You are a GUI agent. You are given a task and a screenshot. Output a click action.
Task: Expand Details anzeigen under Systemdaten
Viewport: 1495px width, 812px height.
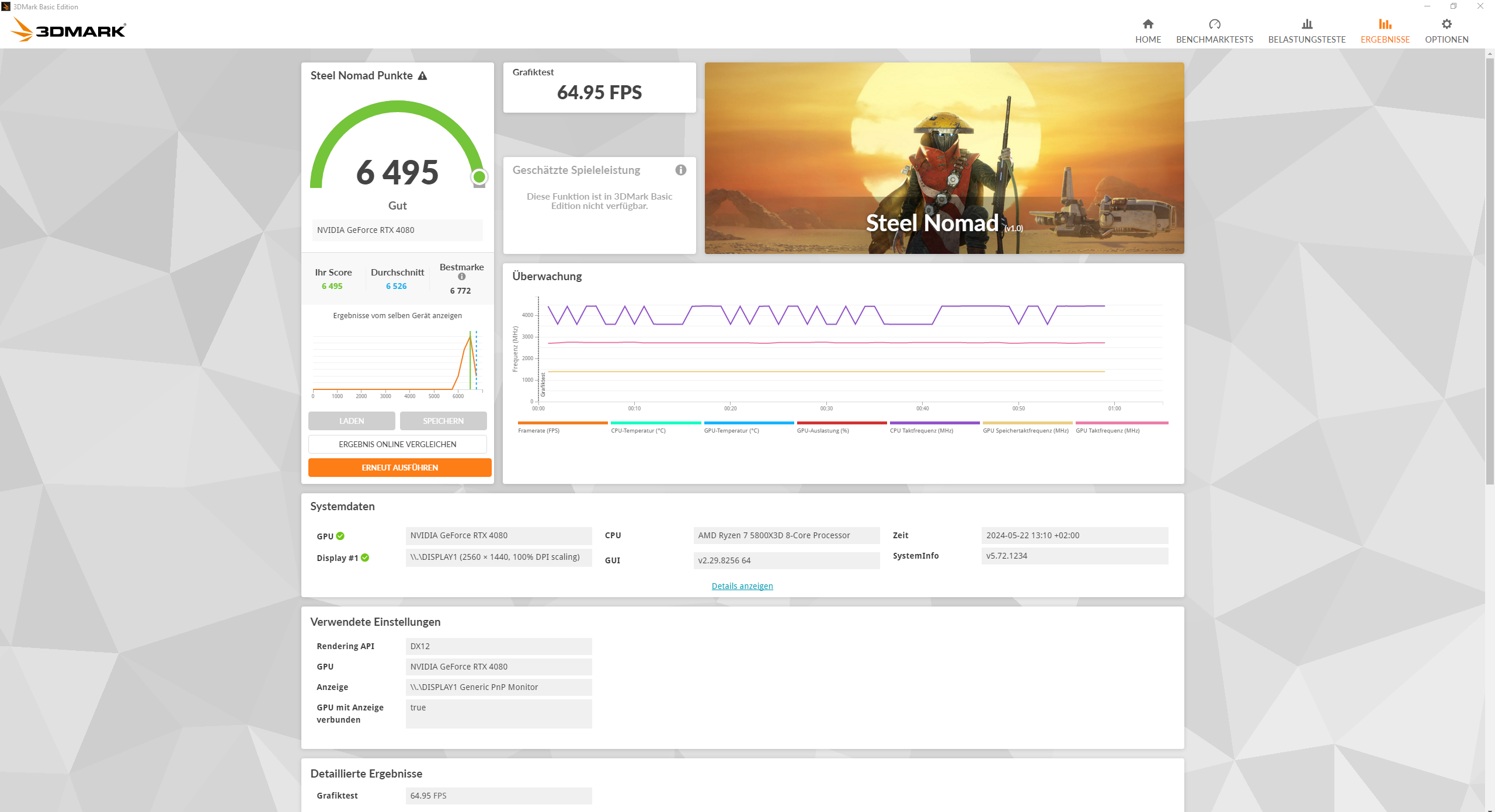[x=742, y=586]
